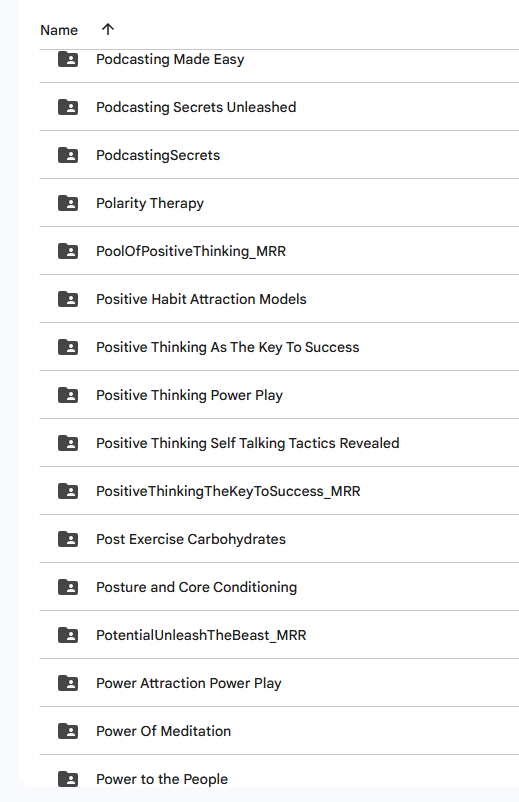The image size is (519, 802).
Task: Click shared folder icon for Post Exercise Carbohydrates
Action: coord(68,540)
